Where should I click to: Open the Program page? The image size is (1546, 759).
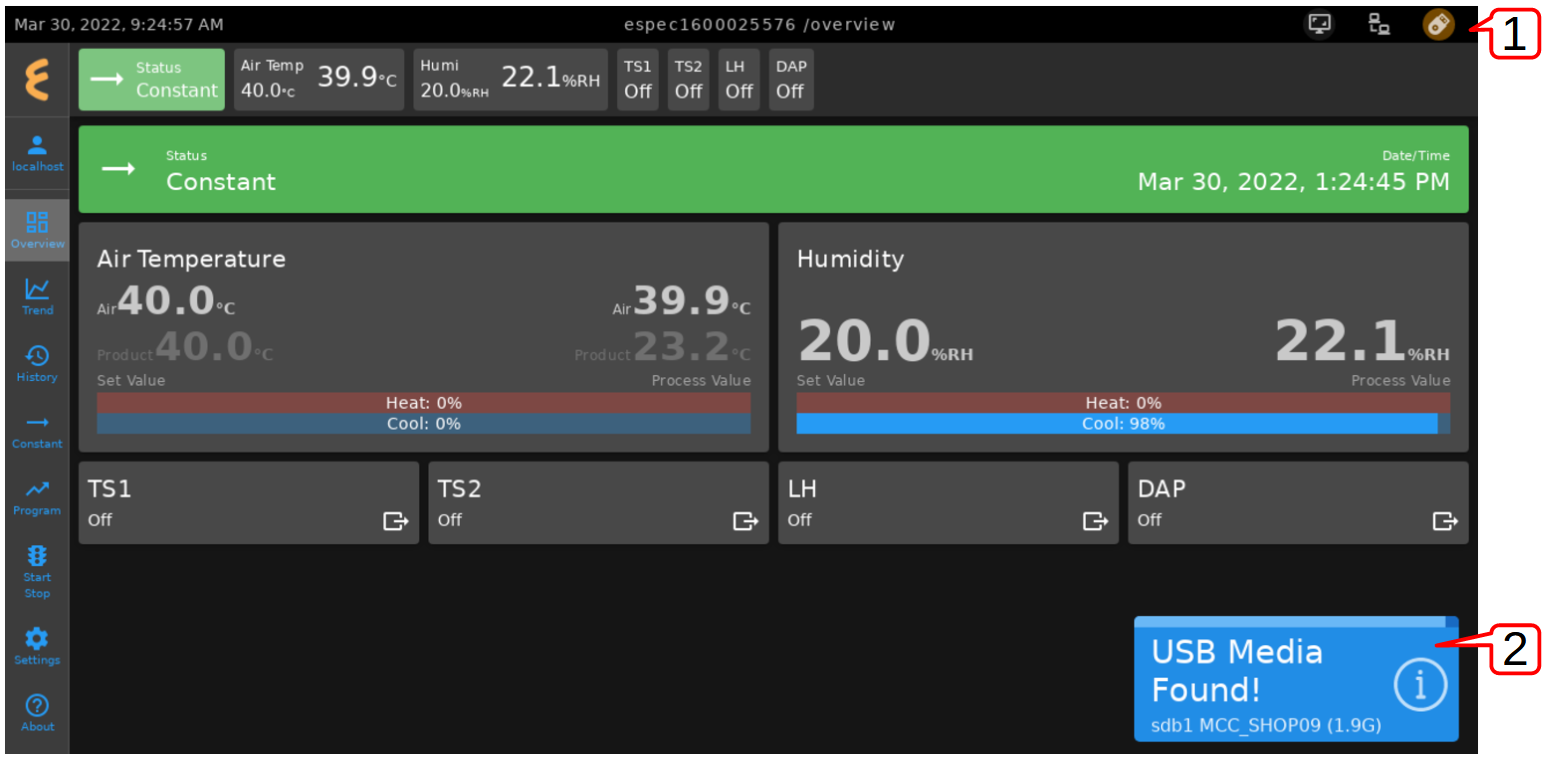[x=37, y=497]
